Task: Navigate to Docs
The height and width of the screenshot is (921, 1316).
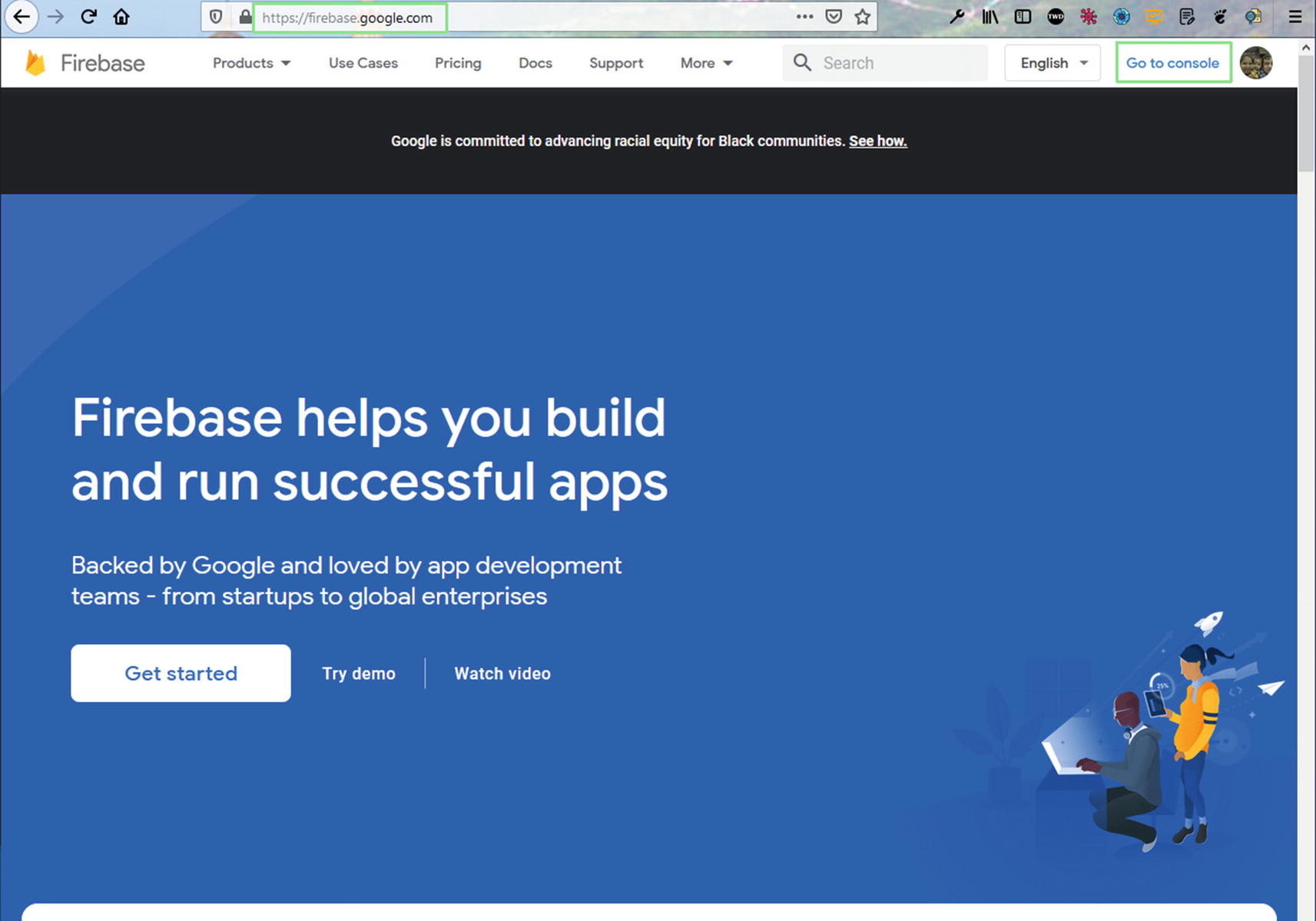Action: point(535,63)
